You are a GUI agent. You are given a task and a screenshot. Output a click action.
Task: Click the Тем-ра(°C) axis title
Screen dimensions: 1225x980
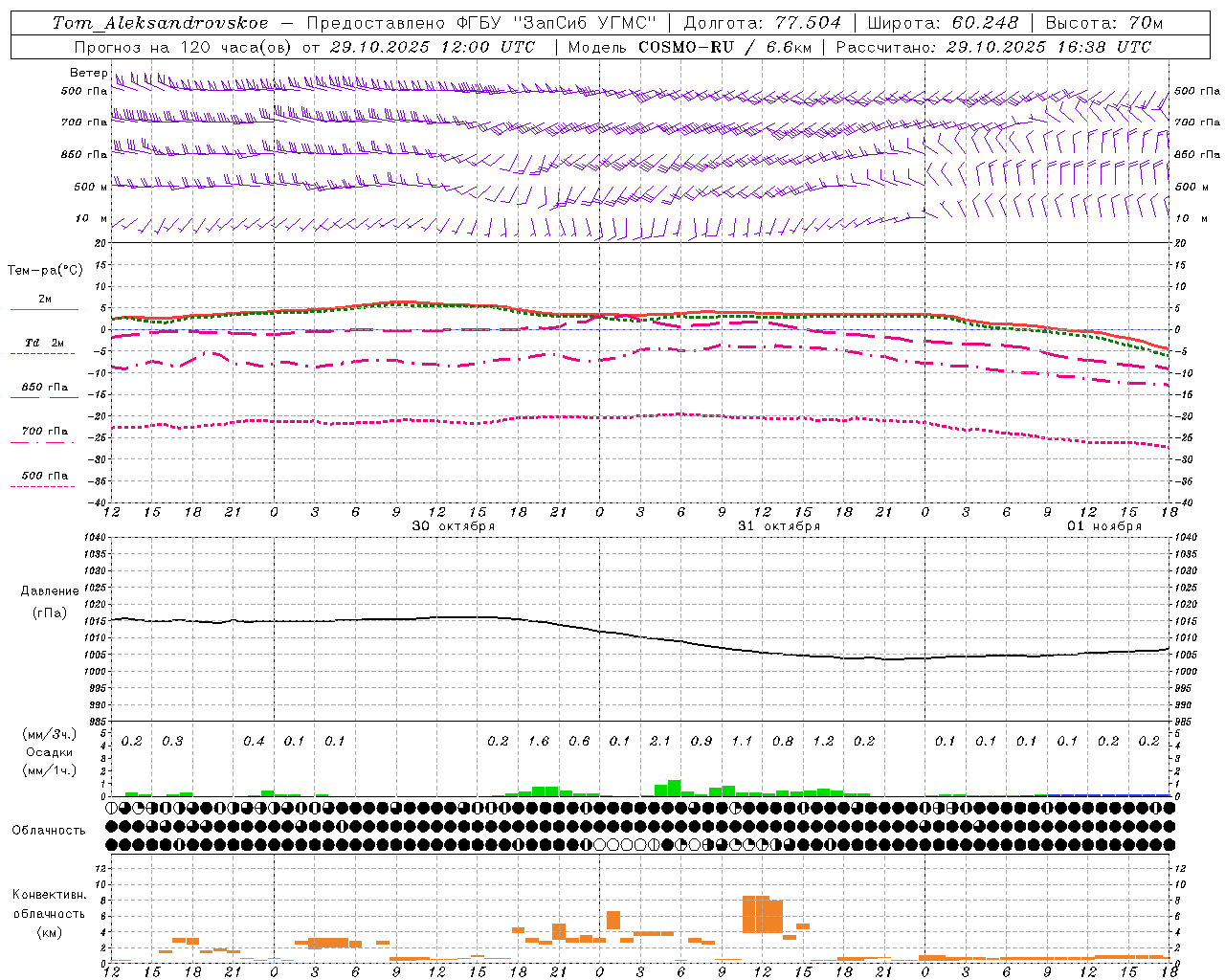pos(45,271)
